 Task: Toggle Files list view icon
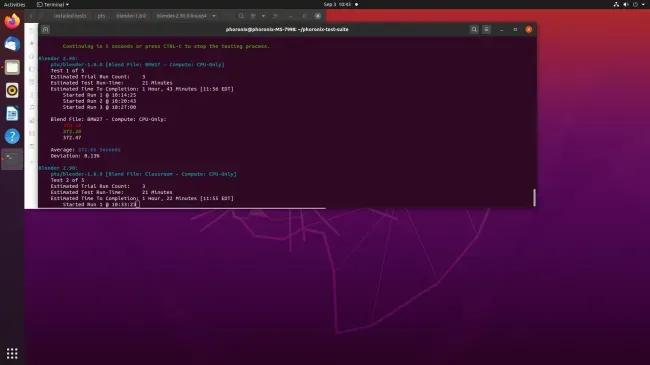click(253, 16)
